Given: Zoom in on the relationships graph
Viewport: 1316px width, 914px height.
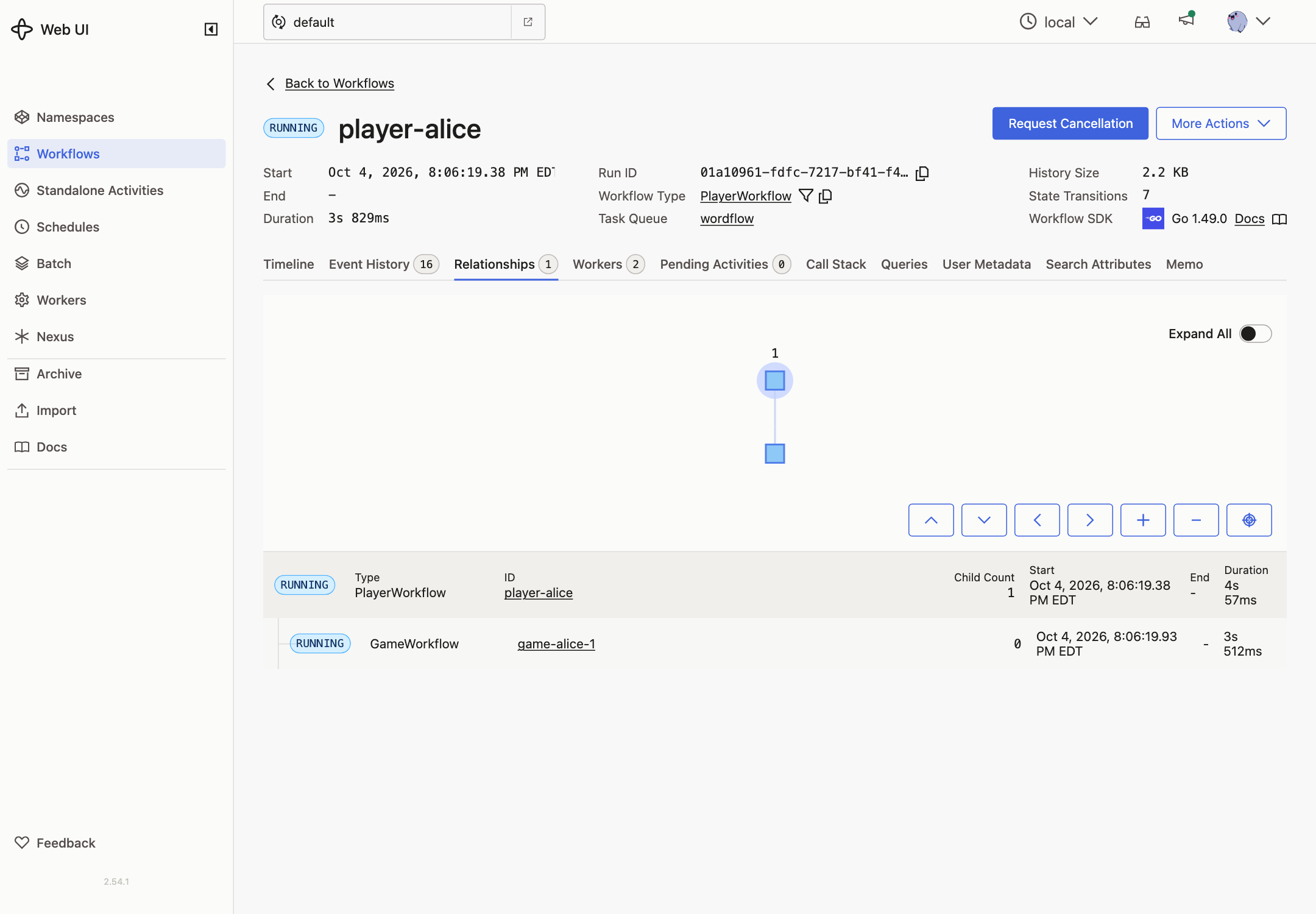Looking at the screenshot, I should pos(1143,520).
